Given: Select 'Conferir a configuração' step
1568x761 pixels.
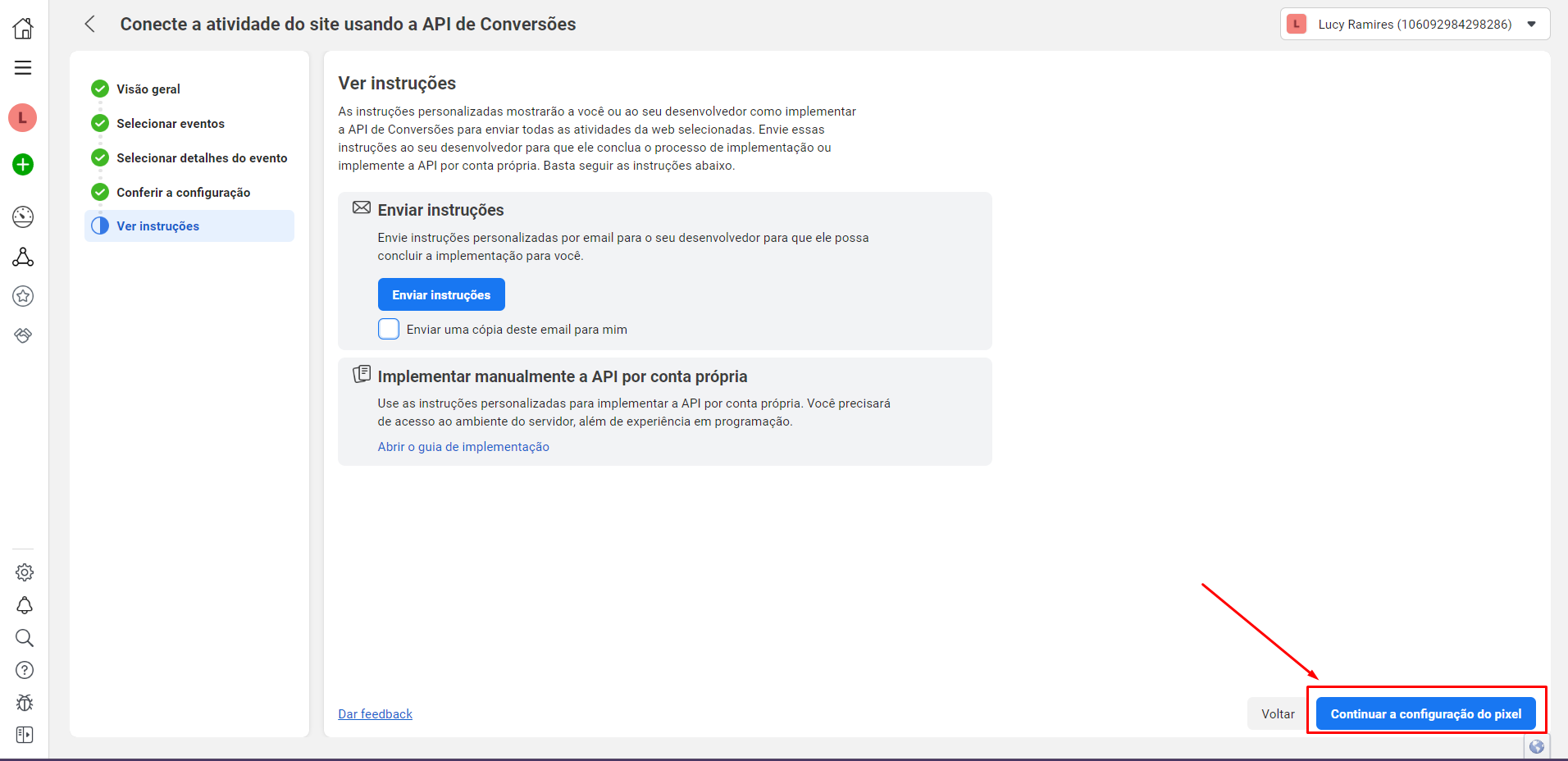Looking at the screenshot, I should click(x=184, y=192).
